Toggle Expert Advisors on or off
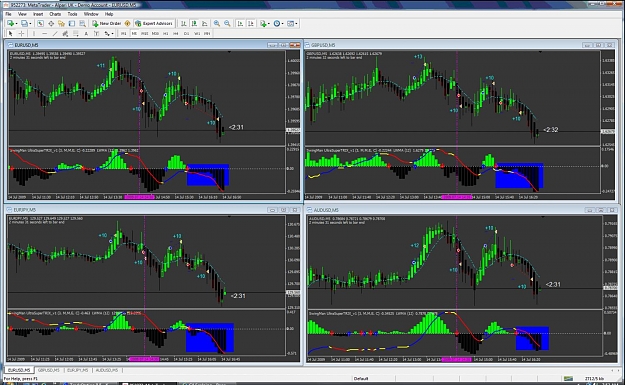 point(153,24)
